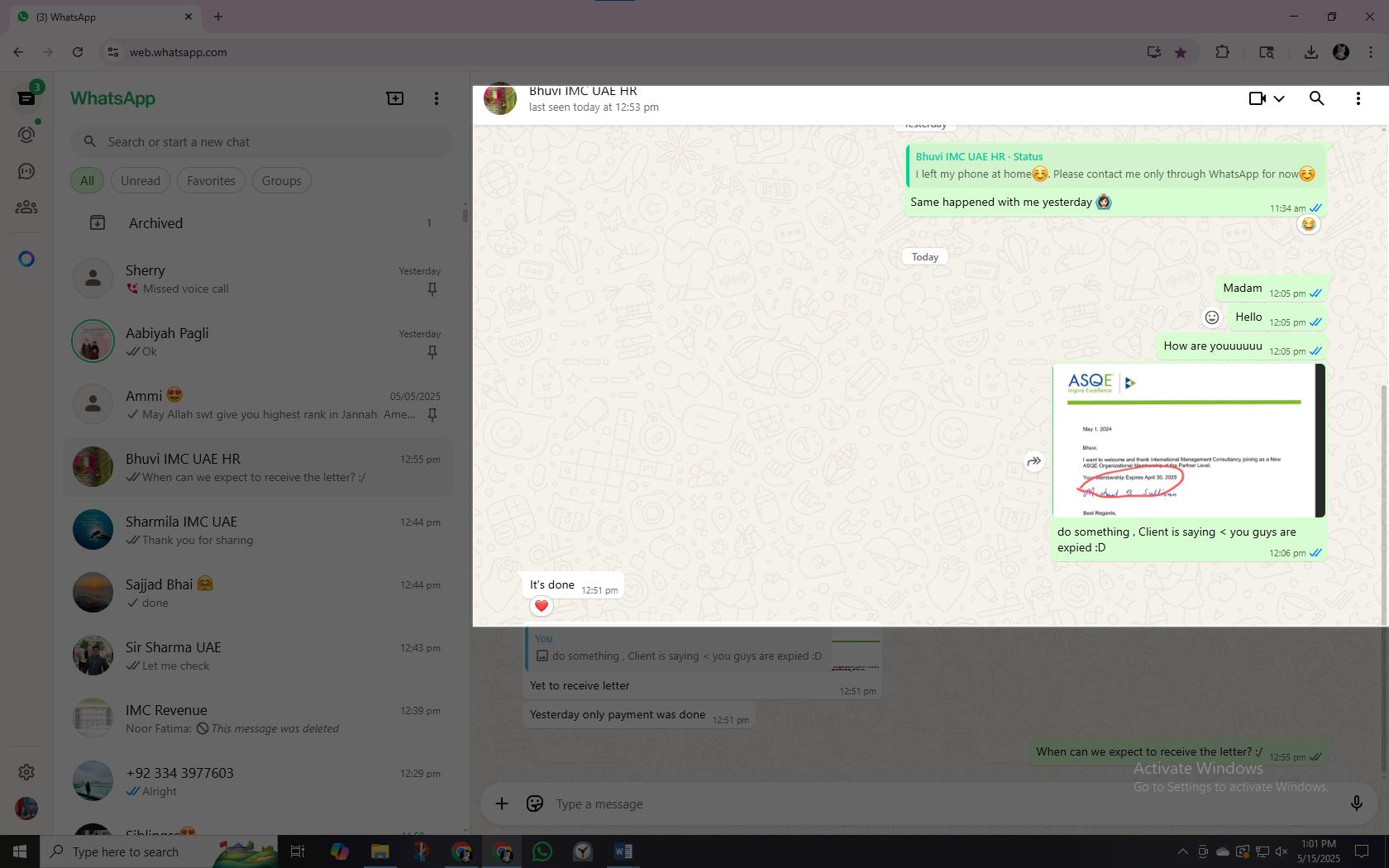Click laughing emoji reaction on status reply
1389x868 pixels.
1308,224
